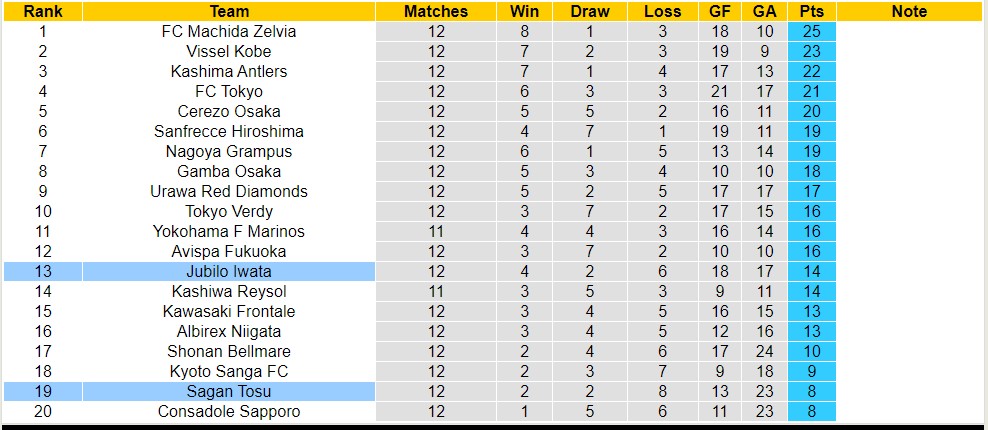Image resolution: width=988 pixels, height=430 pixels.
Task: Select Urawa Red Diamonds team name
Action: pos(229,191)
